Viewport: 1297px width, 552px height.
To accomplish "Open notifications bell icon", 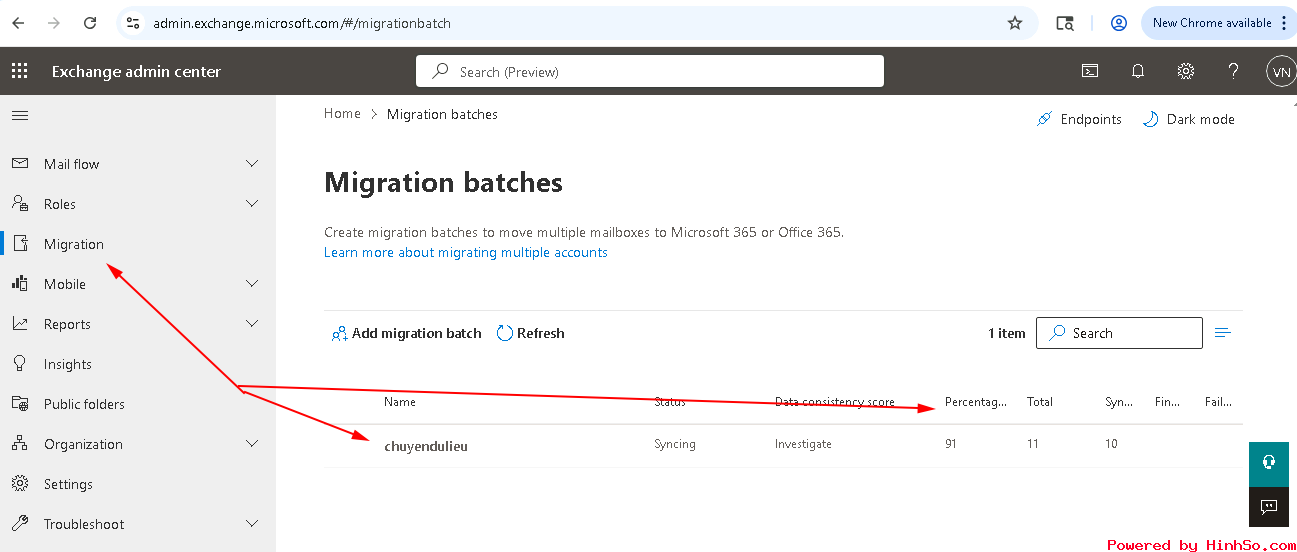I will 1138,71.
